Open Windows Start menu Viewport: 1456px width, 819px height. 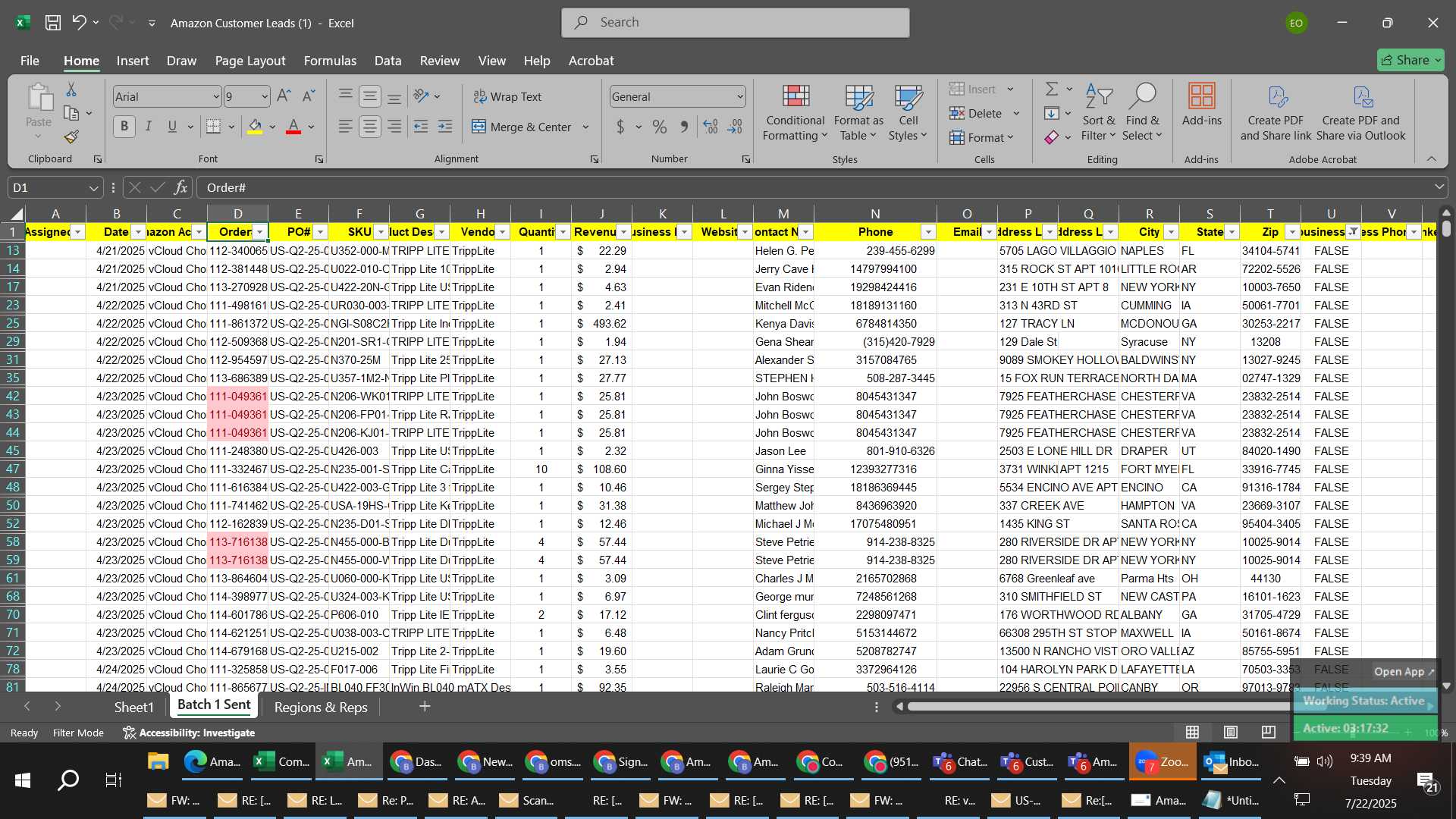click(x=23, y=780)
